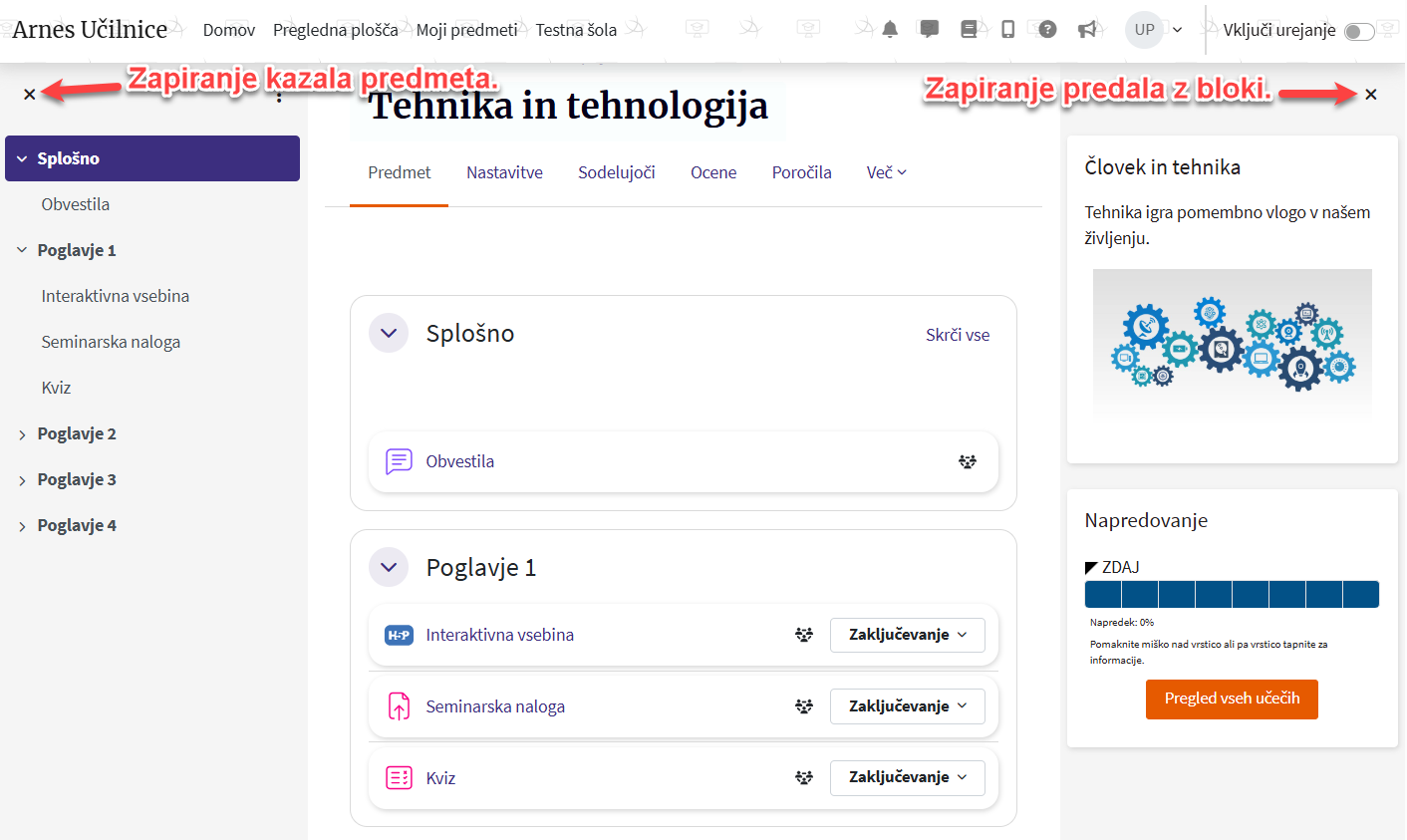Open course index three-dot options menu
Screen dimensions: 1407x840
[279, 97]
